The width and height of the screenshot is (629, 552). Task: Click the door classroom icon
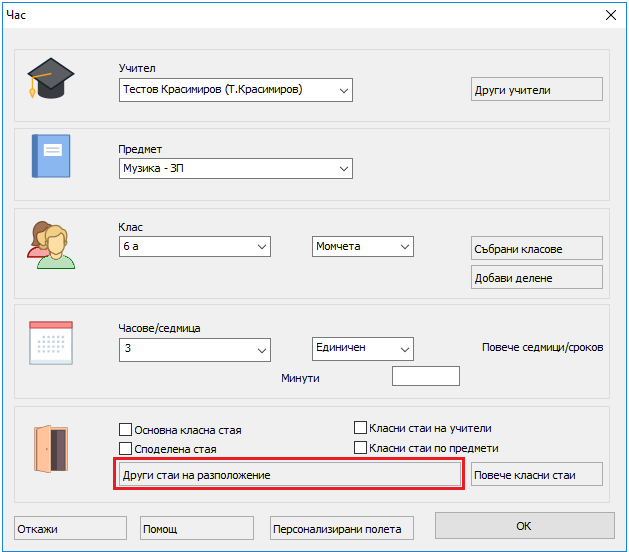[x=50, y=449]
